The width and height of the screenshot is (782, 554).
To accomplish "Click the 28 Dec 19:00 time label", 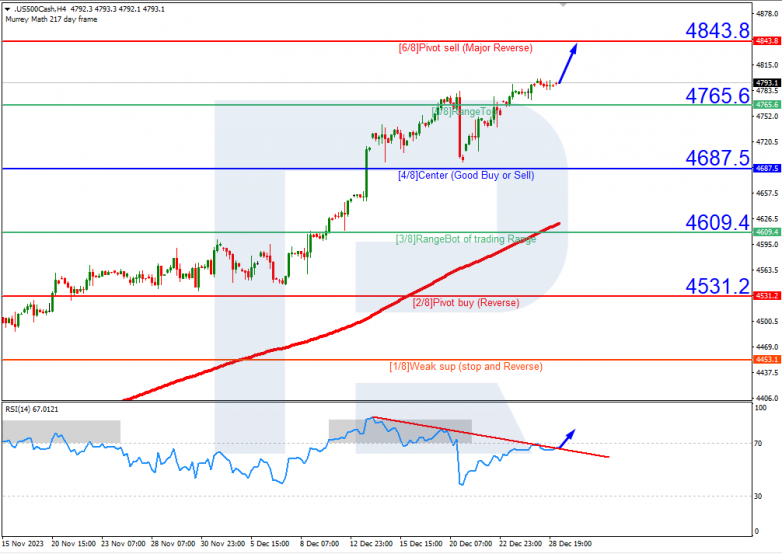I will [570, 544].
